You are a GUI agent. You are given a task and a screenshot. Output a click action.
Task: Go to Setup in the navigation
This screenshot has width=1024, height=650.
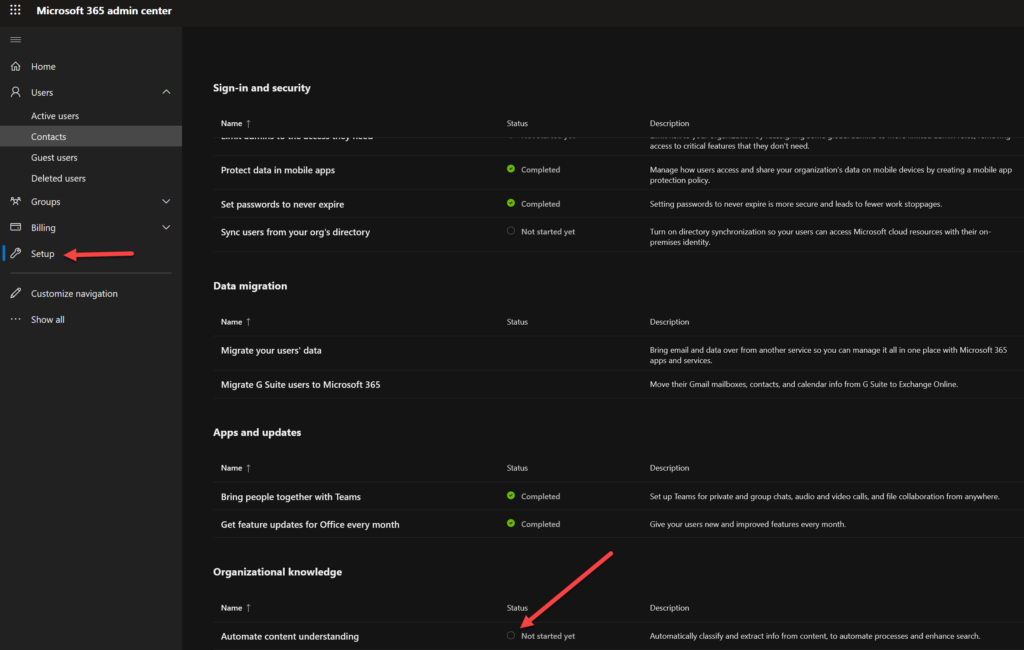pyautogui.click(x=42, y=253)
